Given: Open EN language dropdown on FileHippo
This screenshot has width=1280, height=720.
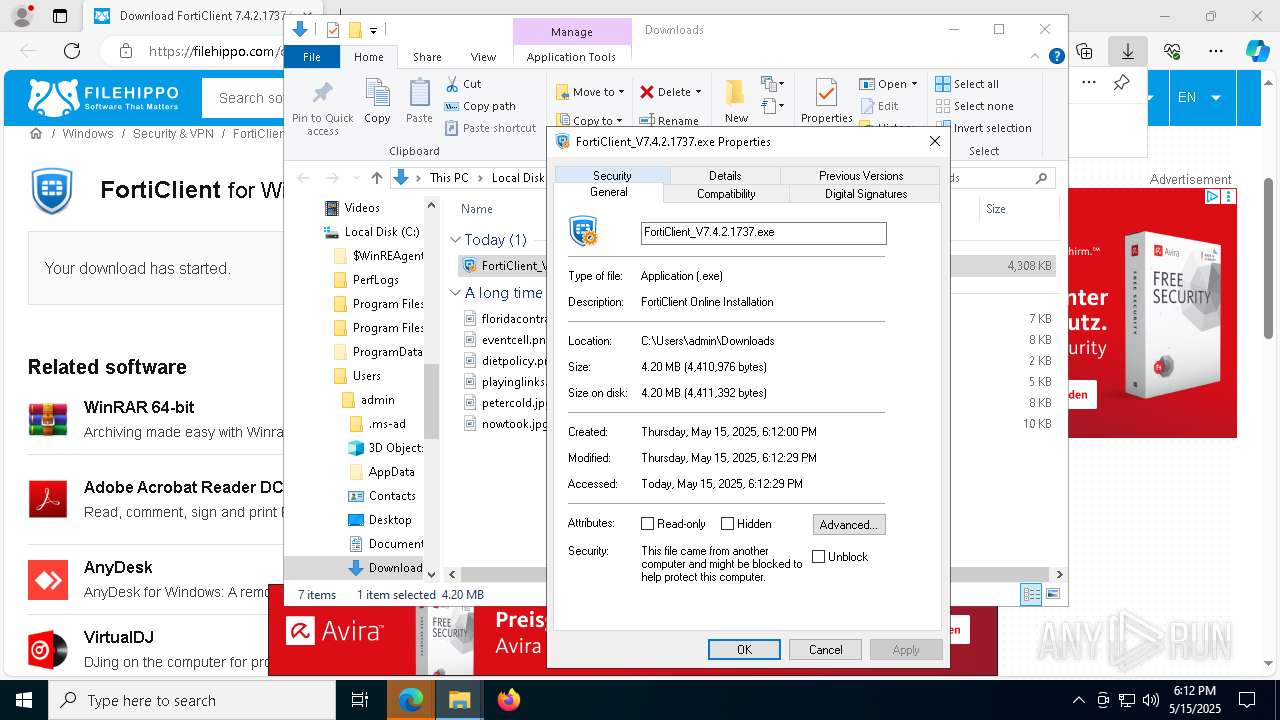Looking at the screenshot, I should tap(1199, 98).
